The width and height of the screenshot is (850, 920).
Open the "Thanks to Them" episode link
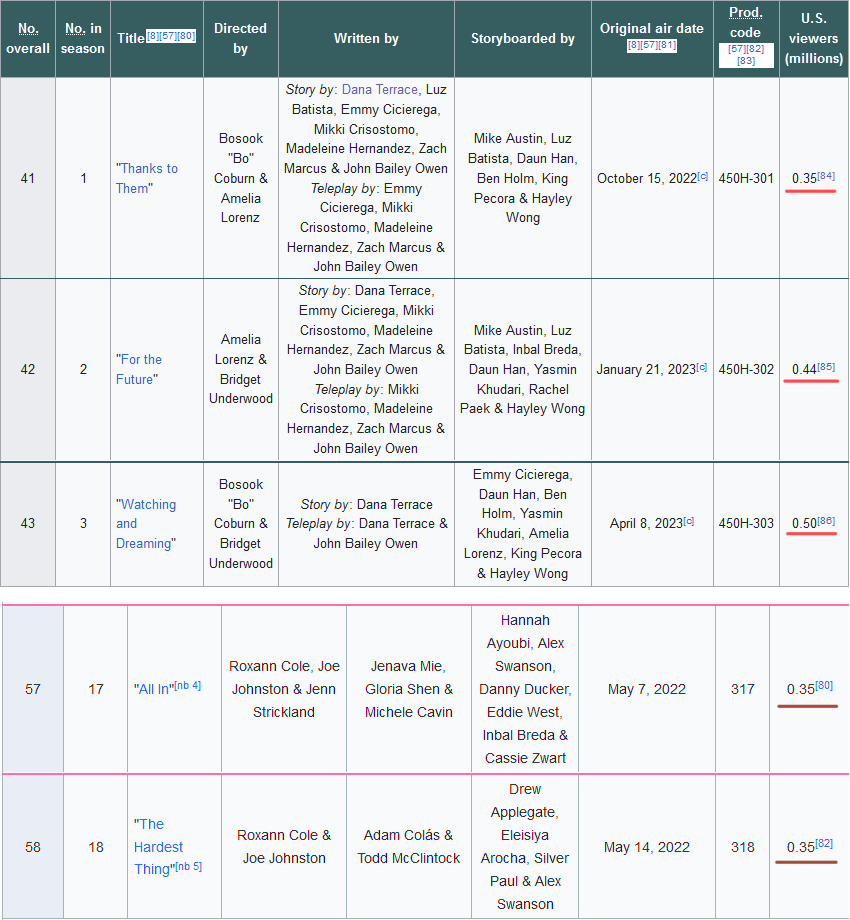pos(146,178)
